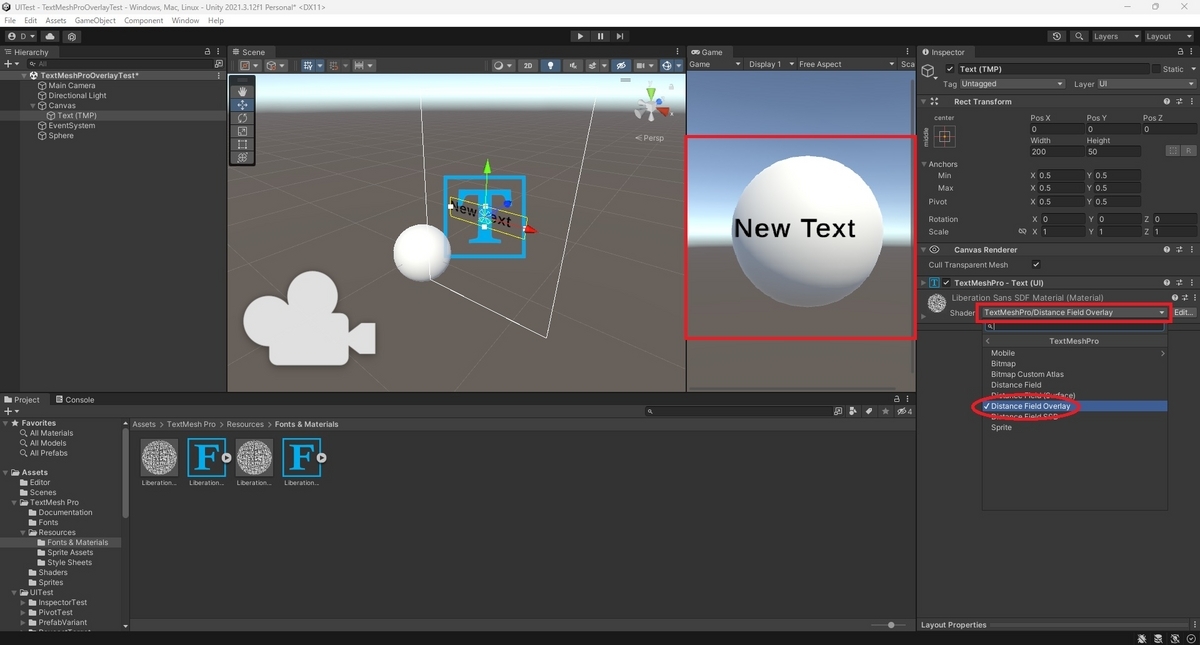Collapse the Rect Transform component
1200x645 pixels.
923,101
